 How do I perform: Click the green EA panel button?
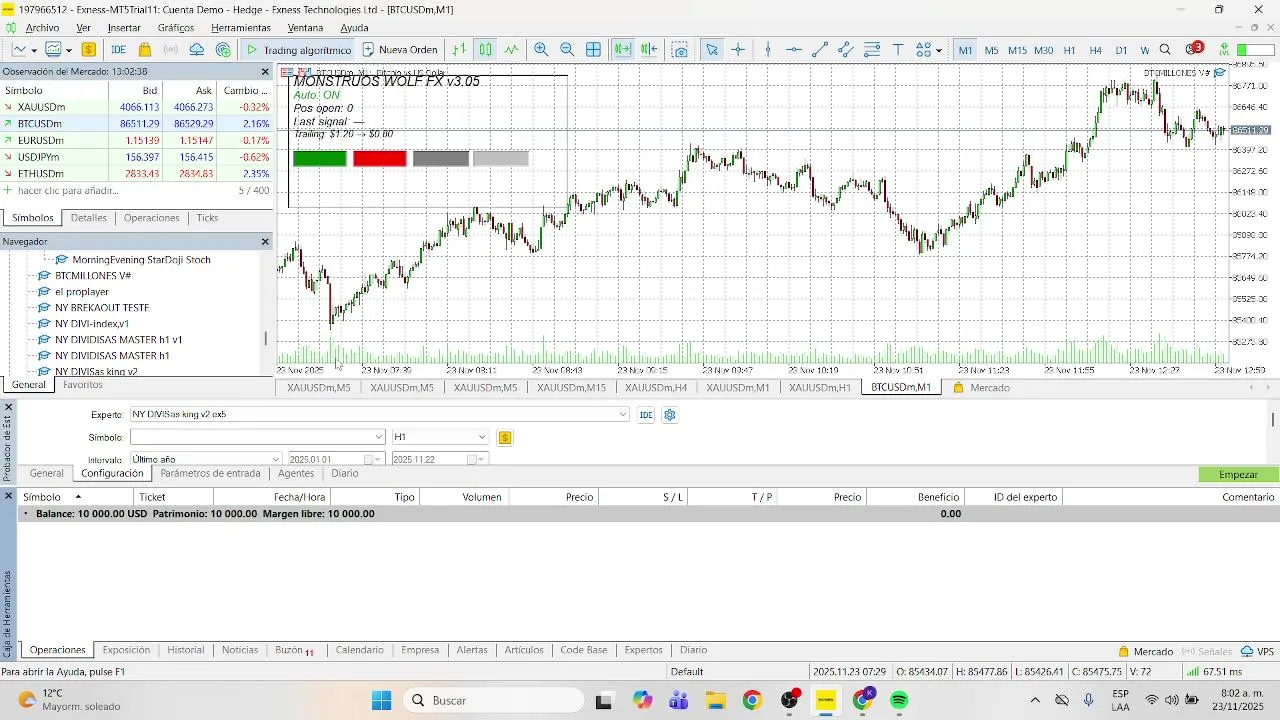[x=320, y=158]
